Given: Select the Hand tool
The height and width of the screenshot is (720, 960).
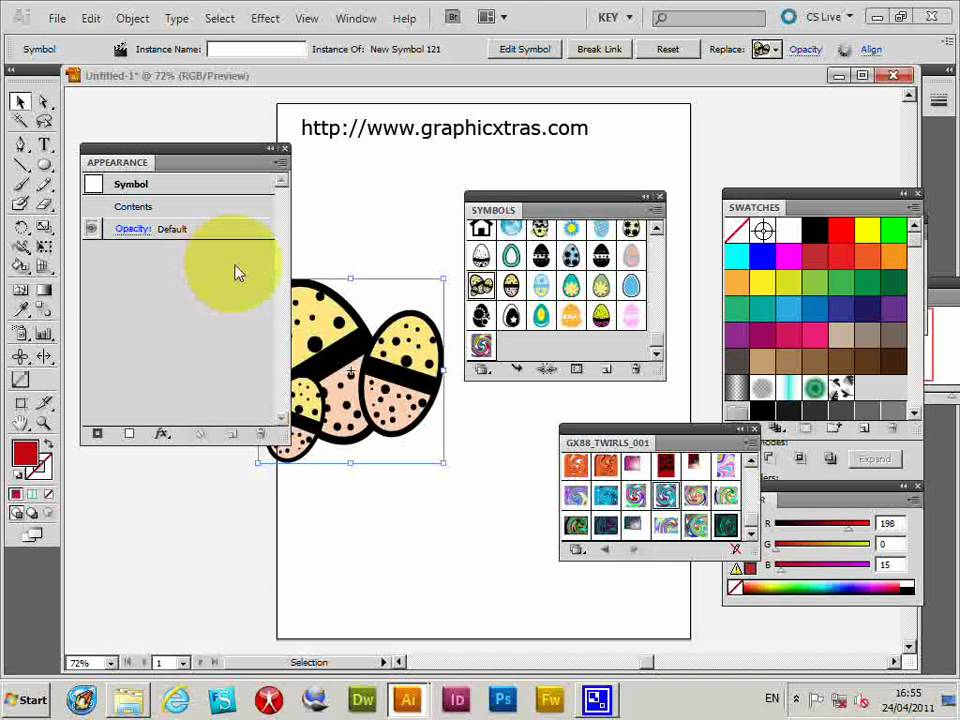Looking at the screenshot, I should coord(20,422).
